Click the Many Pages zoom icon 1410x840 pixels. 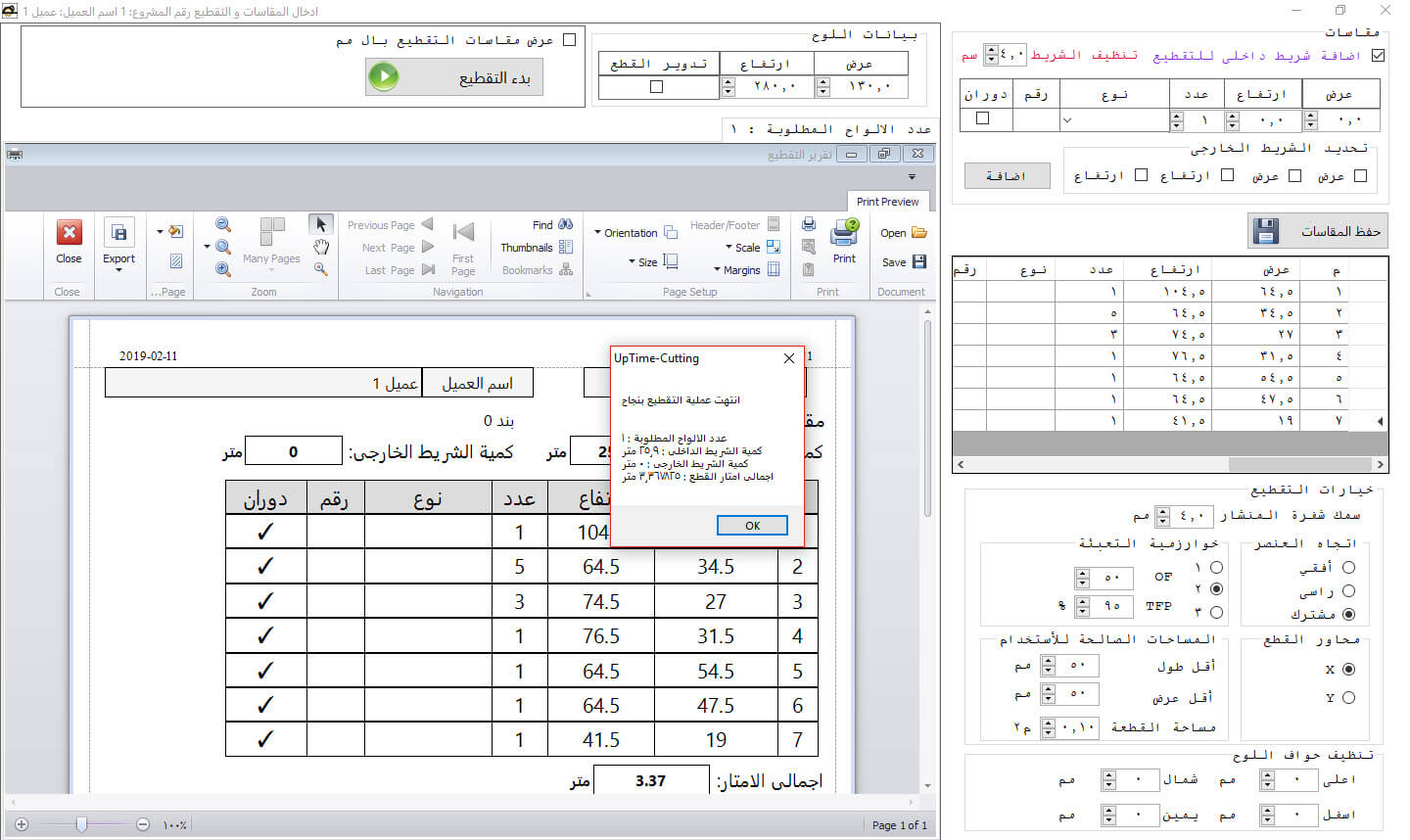(x=272, y=233)
